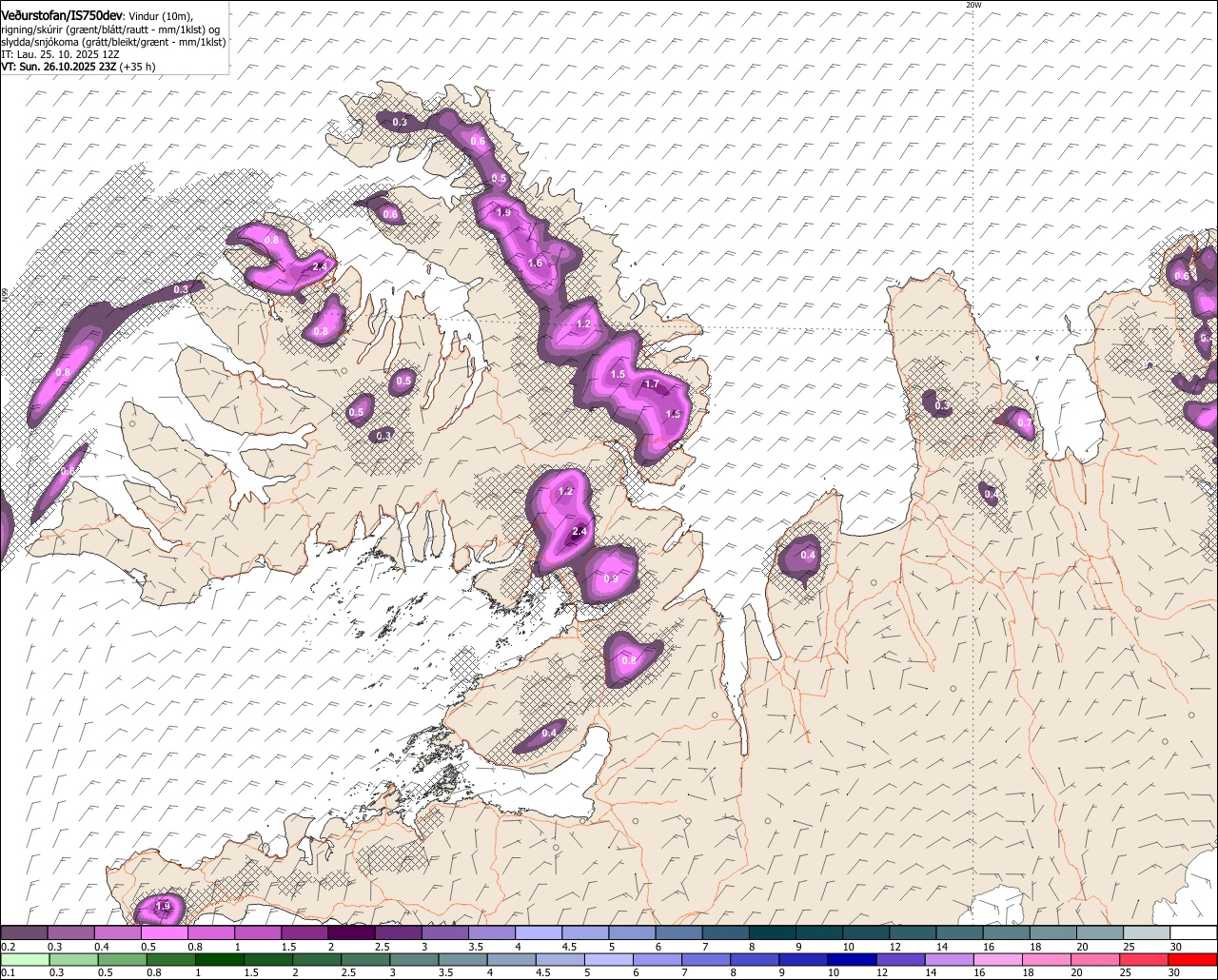Click the snow legend swatch between 4 and 4.5

[539, 932]
